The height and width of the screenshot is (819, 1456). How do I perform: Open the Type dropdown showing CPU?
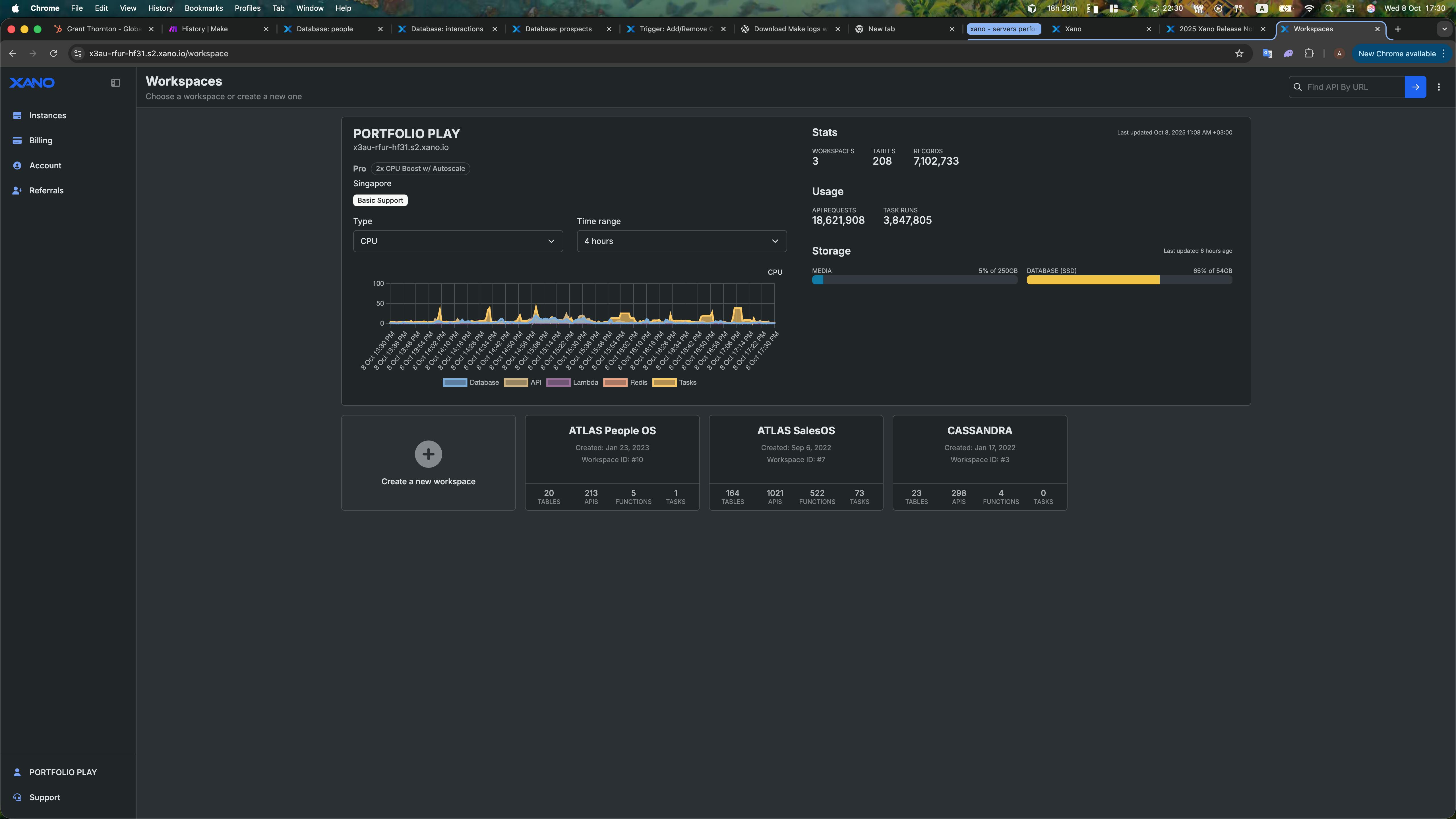click(x=457, y=241)
